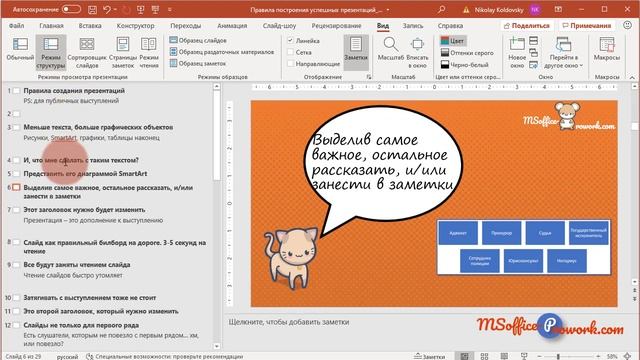
Task: Toggle the Заметки ribbon button
Action: pos(356,53)
